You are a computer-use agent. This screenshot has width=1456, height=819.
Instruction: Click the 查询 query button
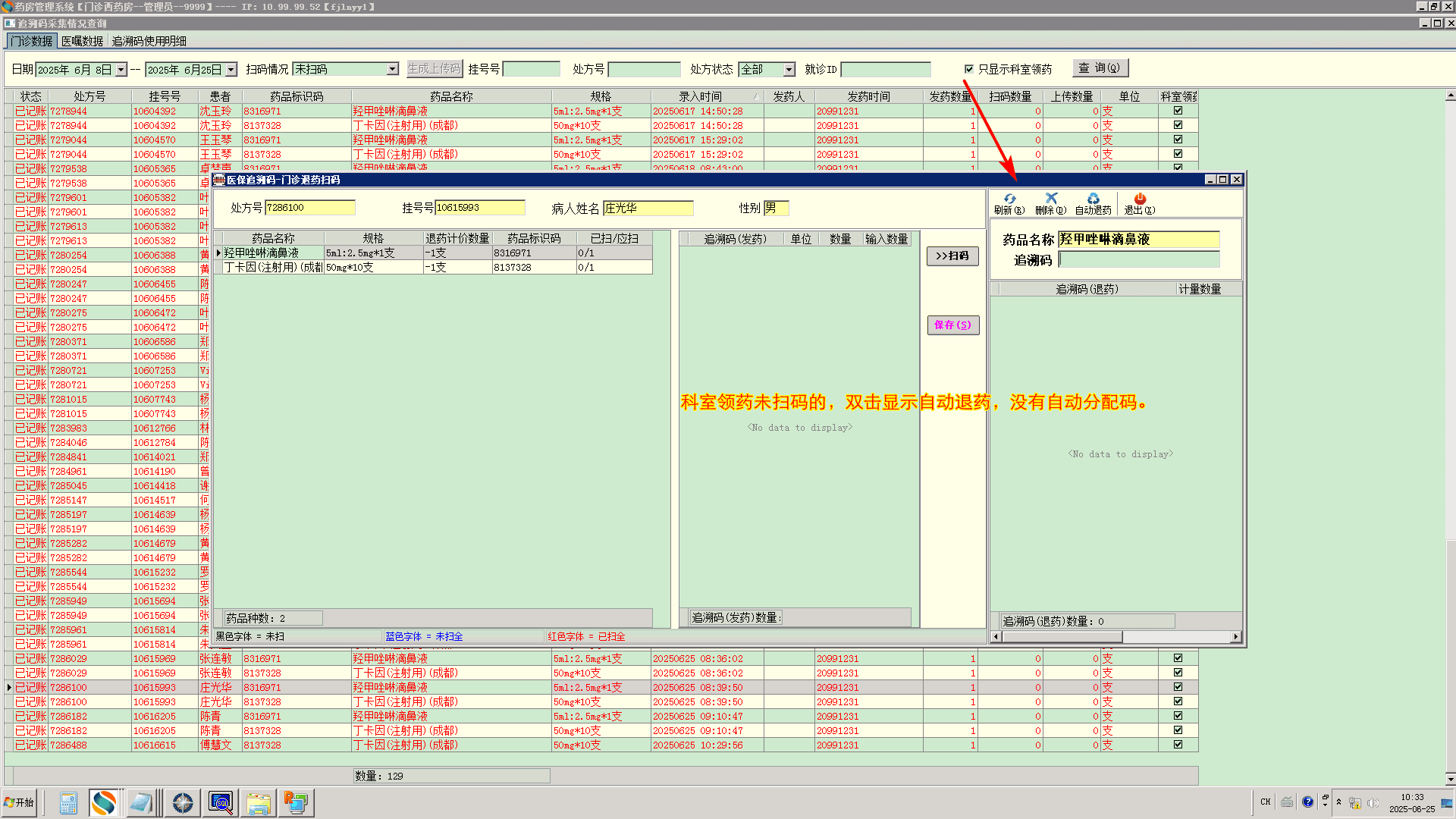coord(1100,67)
